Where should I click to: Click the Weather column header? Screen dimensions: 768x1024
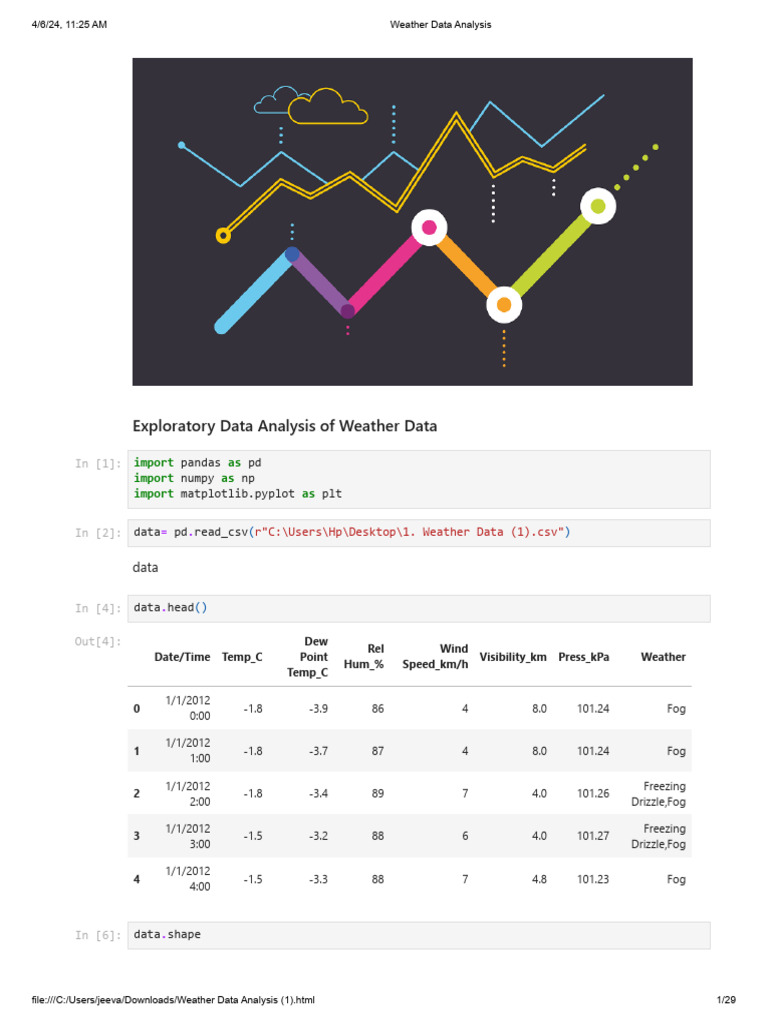(663, 657)
